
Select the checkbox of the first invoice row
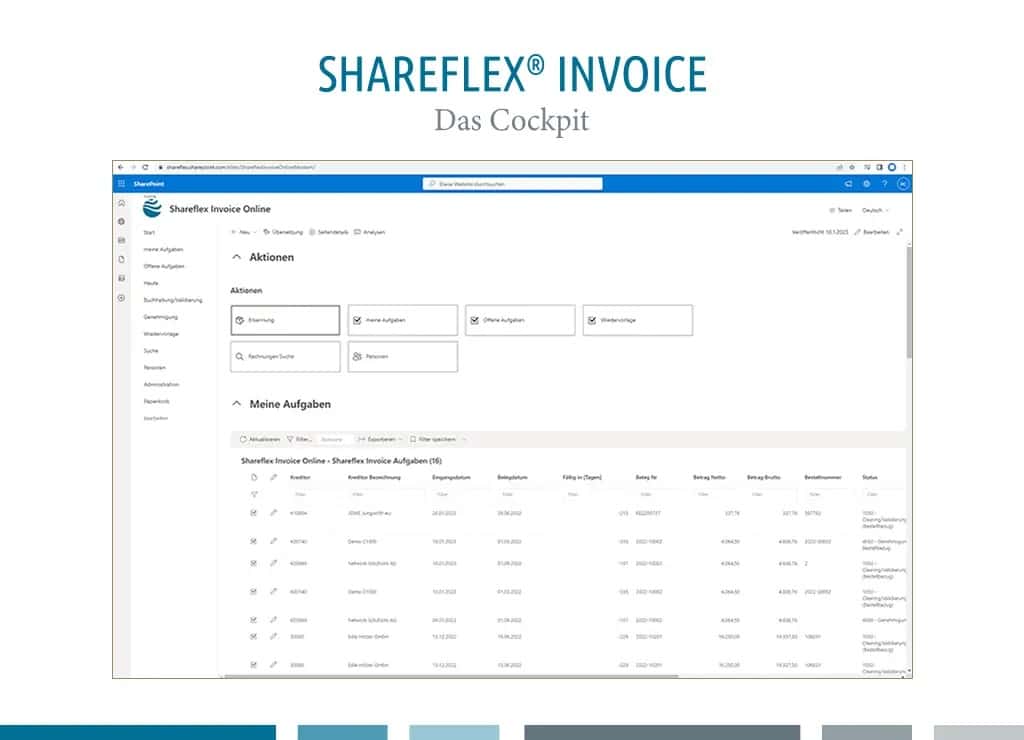(x=253, y=512)
